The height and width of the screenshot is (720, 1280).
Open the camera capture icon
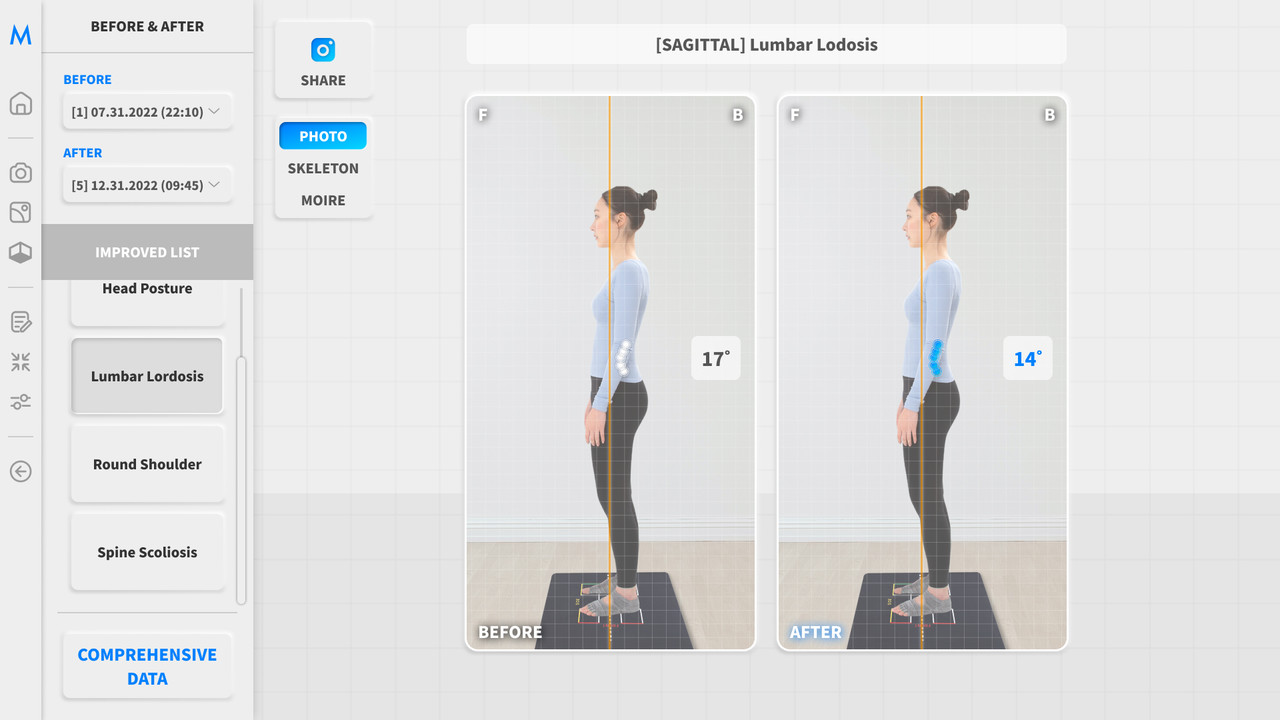tap(21, 173)
